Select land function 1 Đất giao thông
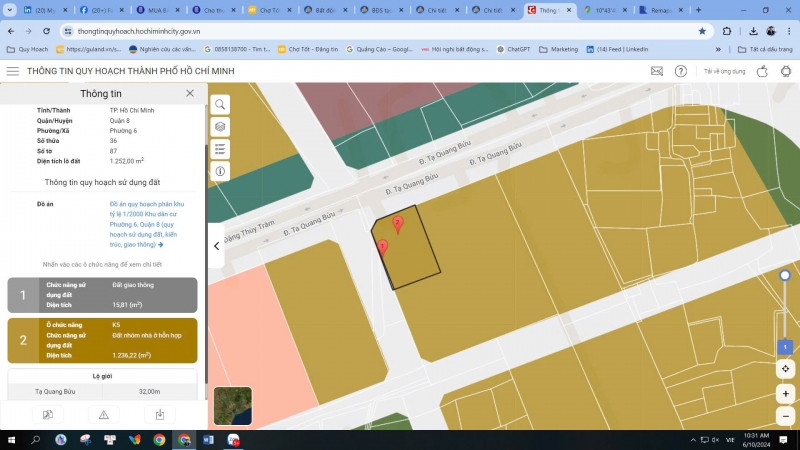 [103, 295]
